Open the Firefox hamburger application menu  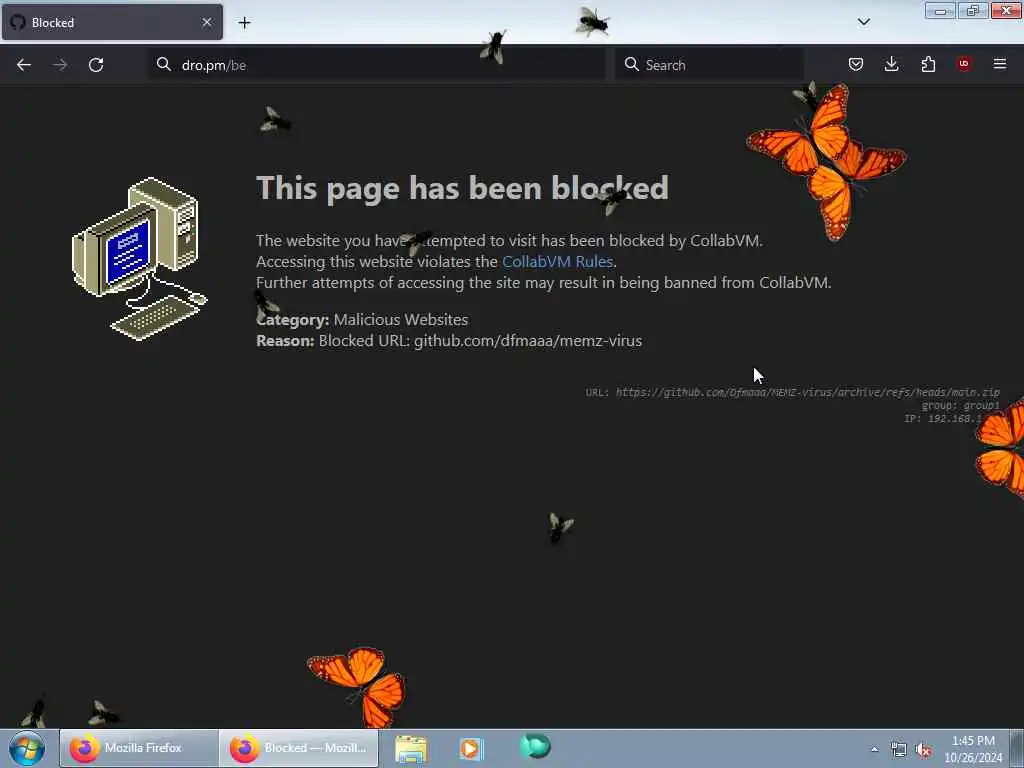pyautogui.click(x=1000, y=64)
